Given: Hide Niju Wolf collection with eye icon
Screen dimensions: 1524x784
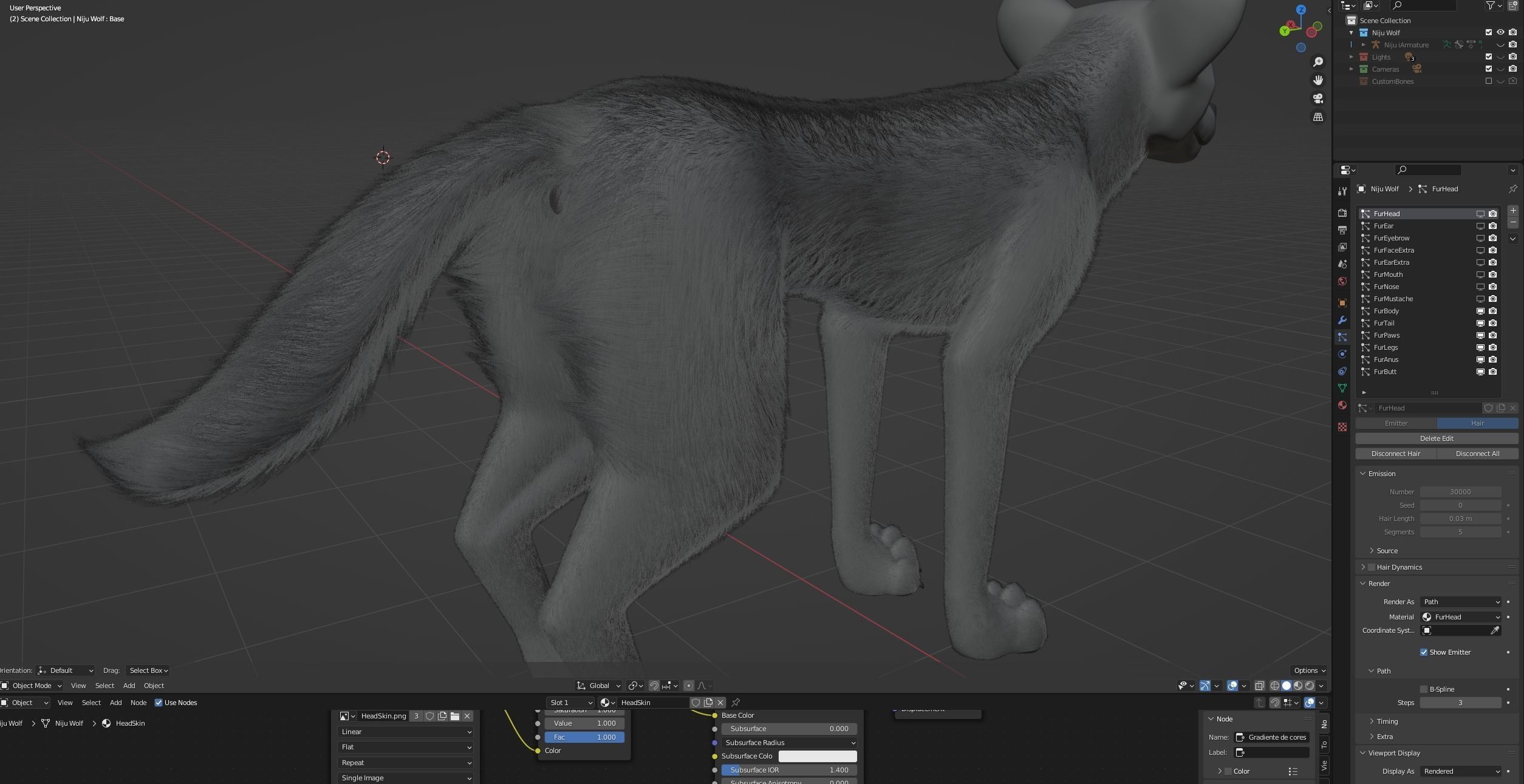Looking at the screenshot, I should click(1500, 33).
